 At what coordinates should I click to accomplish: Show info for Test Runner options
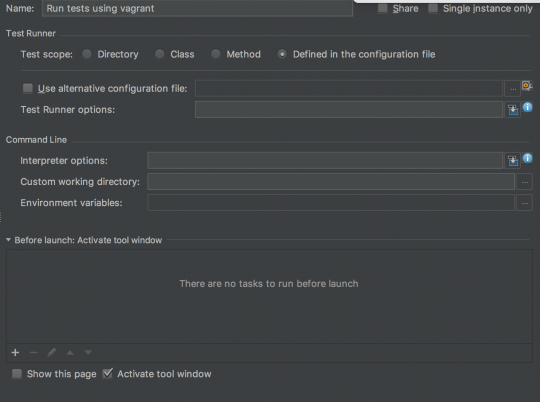click(527, 107)
